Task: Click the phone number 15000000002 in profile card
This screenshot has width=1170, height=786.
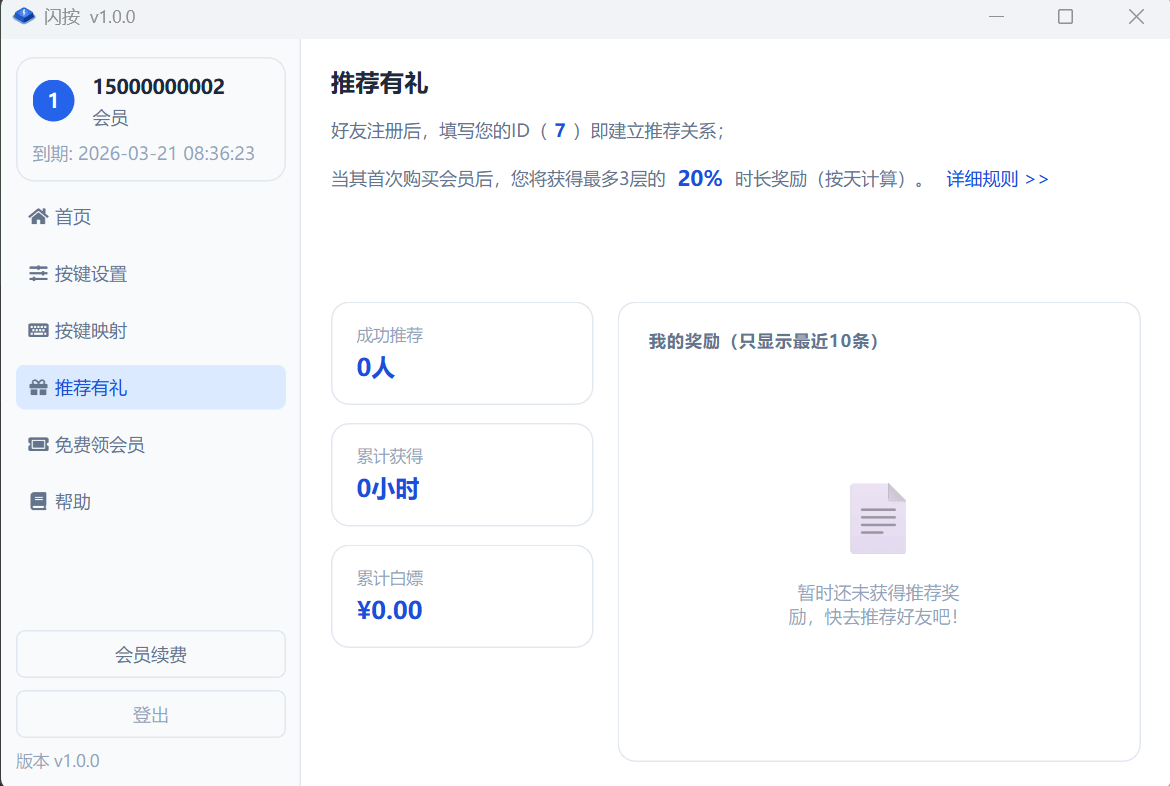Action: click(159, 87)
